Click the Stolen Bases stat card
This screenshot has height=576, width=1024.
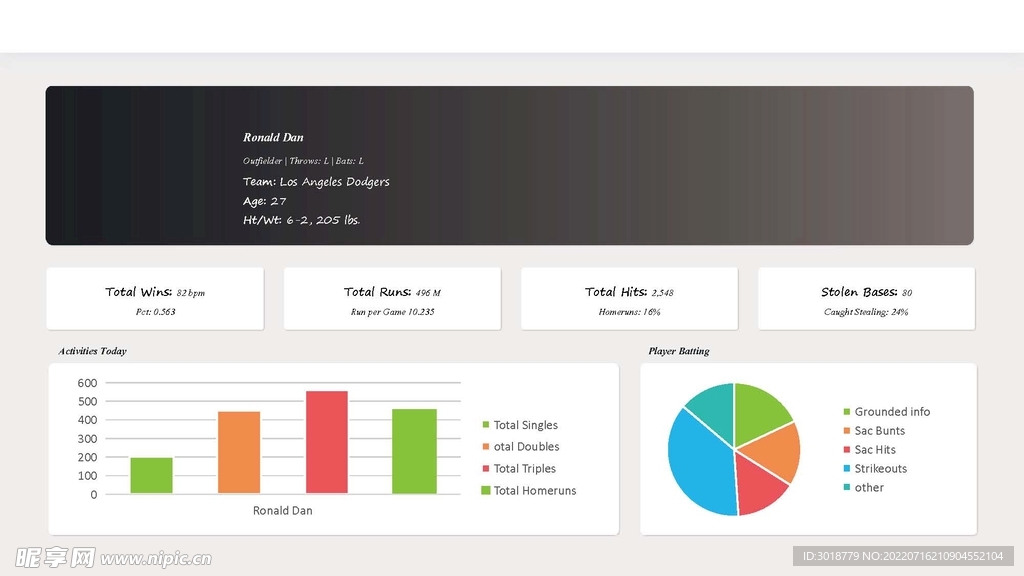(x=866, y=299)
